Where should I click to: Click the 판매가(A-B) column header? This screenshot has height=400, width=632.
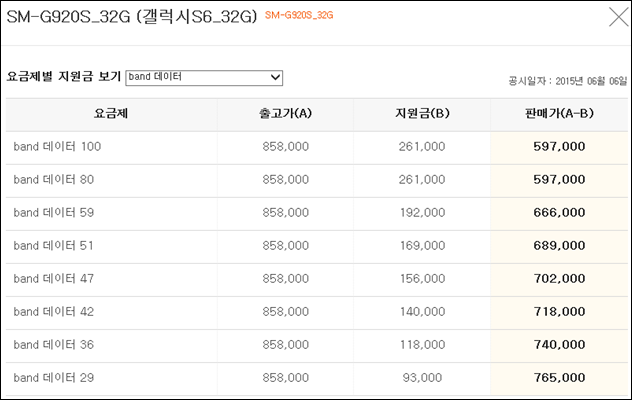click(559, 113)
